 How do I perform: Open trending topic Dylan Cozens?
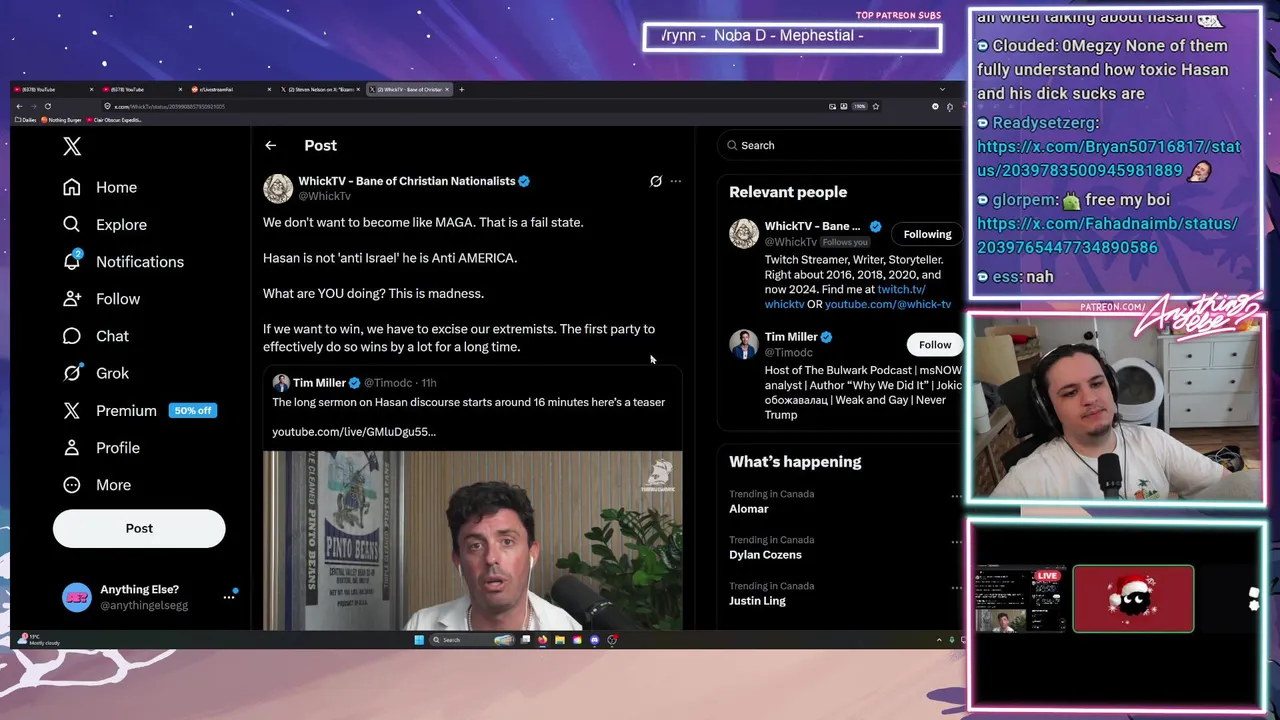pyautogui.click(x=765, y=555)
